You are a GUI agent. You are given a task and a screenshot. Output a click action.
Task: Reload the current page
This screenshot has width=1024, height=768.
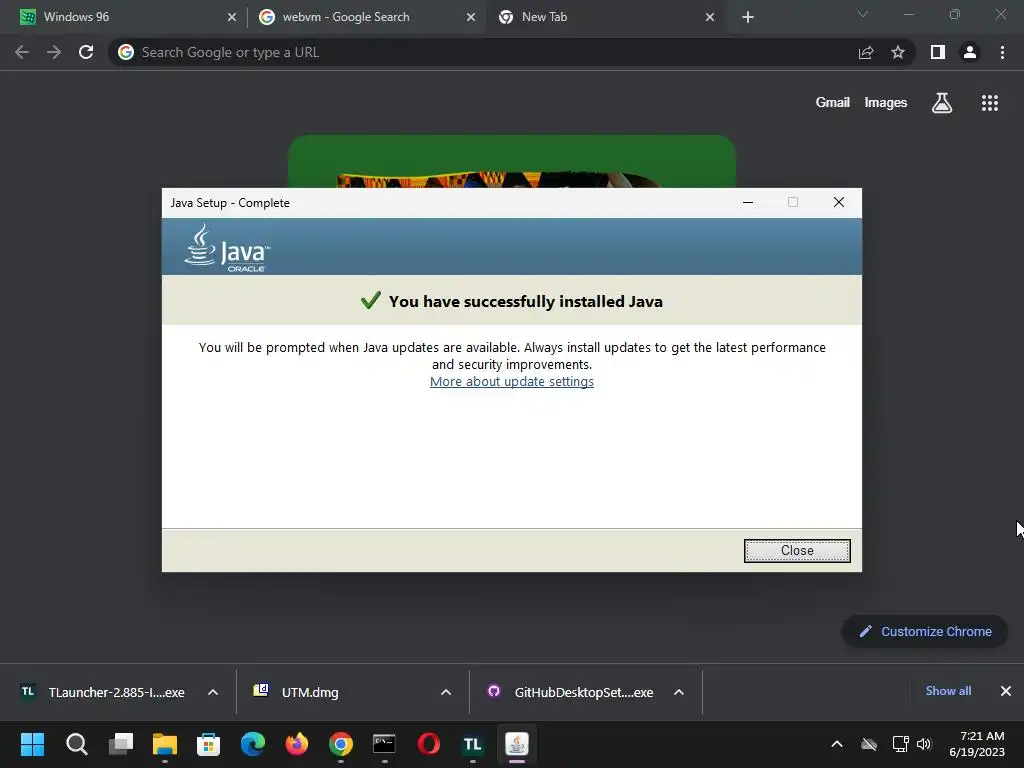(86, 52)
